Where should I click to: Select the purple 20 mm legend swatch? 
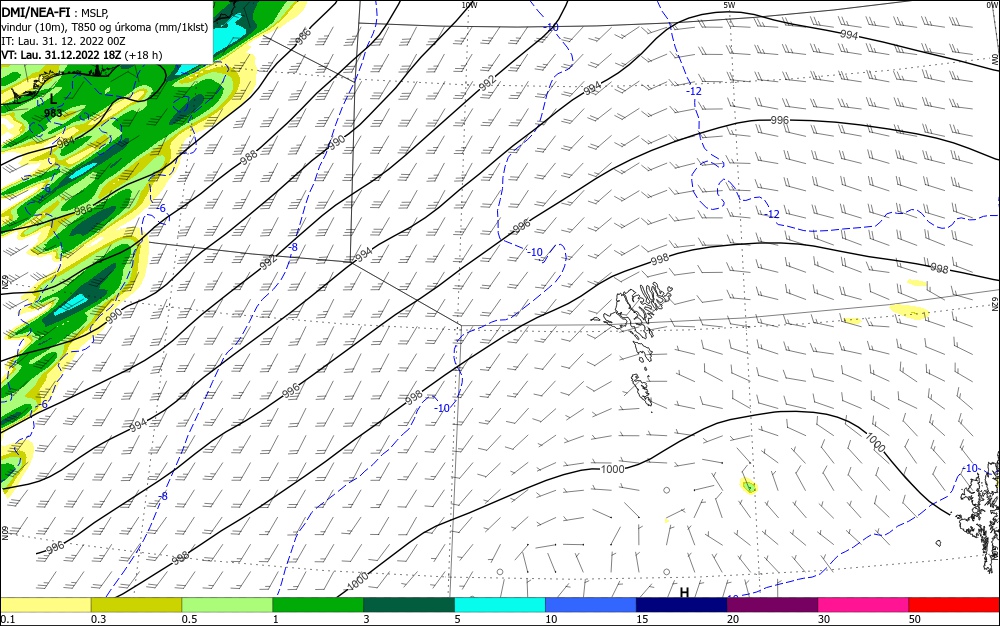click(x=772, y=606)
